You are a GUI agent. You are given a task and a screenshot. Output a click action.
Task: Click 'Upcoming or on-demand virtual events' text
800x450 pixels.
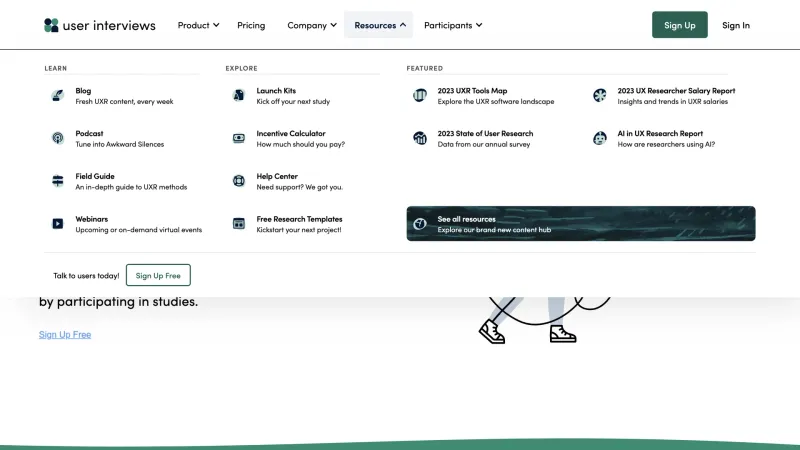139,230
